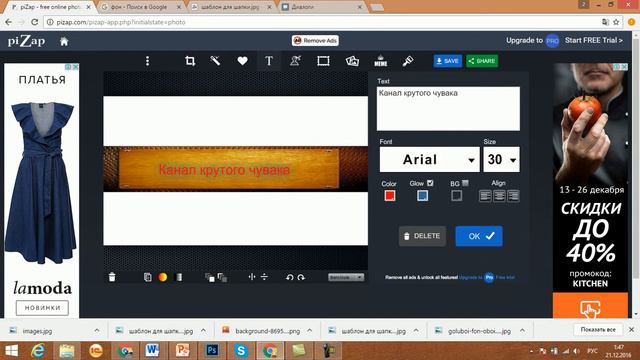Open the dropdown in the bottom toolbar
The width and height of the screenshot is (640, 360).
tap(346, 277)
